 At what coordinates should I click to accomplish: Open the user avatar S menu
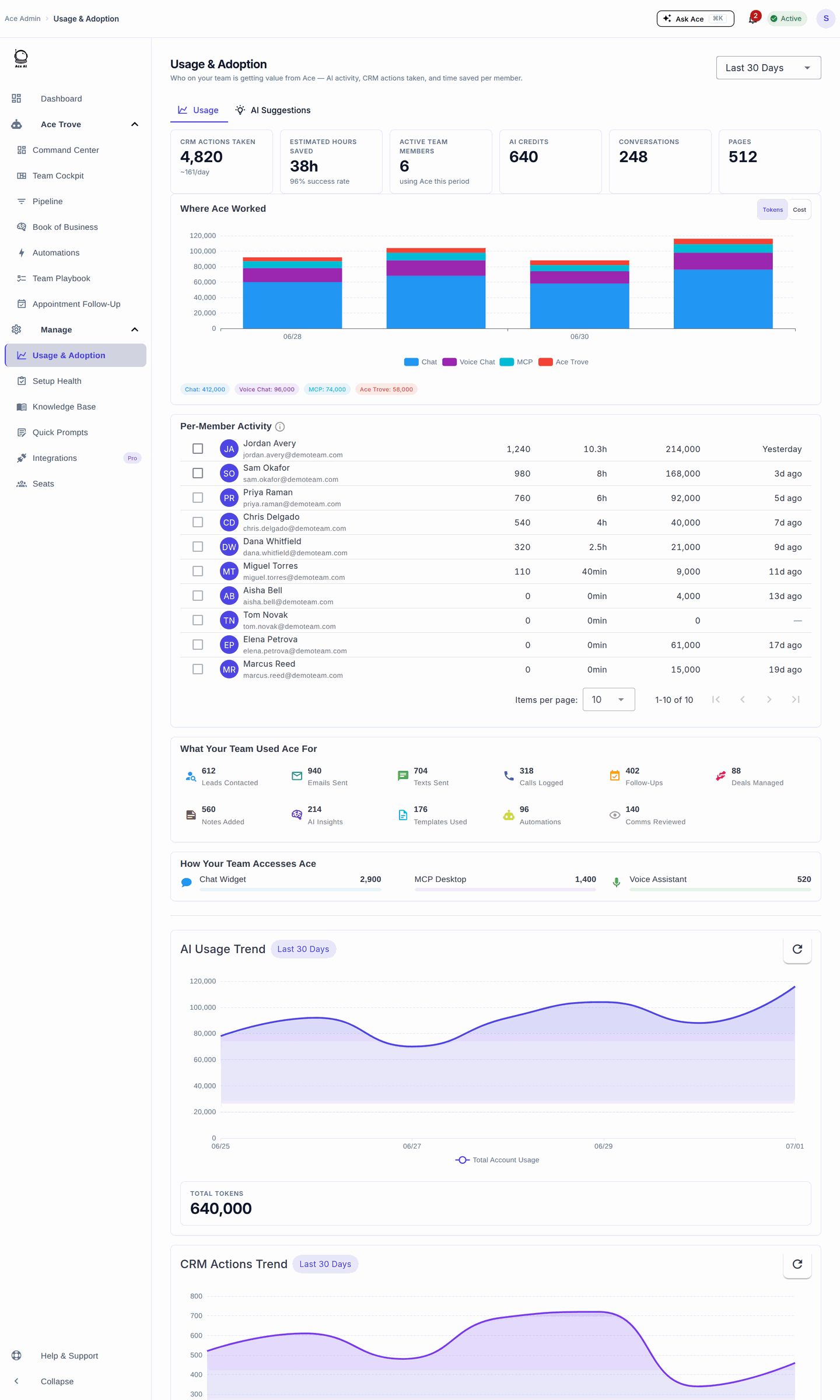tap(826, 19)
